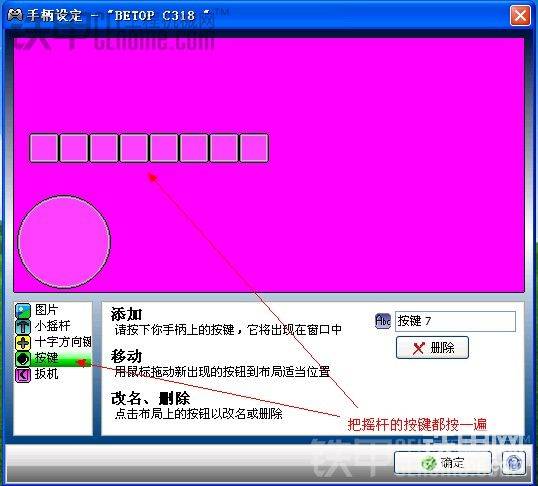Confirm with the 确定 button
Image resolution: width=538 pixels, height=486 pixels.
coord(443,463)
